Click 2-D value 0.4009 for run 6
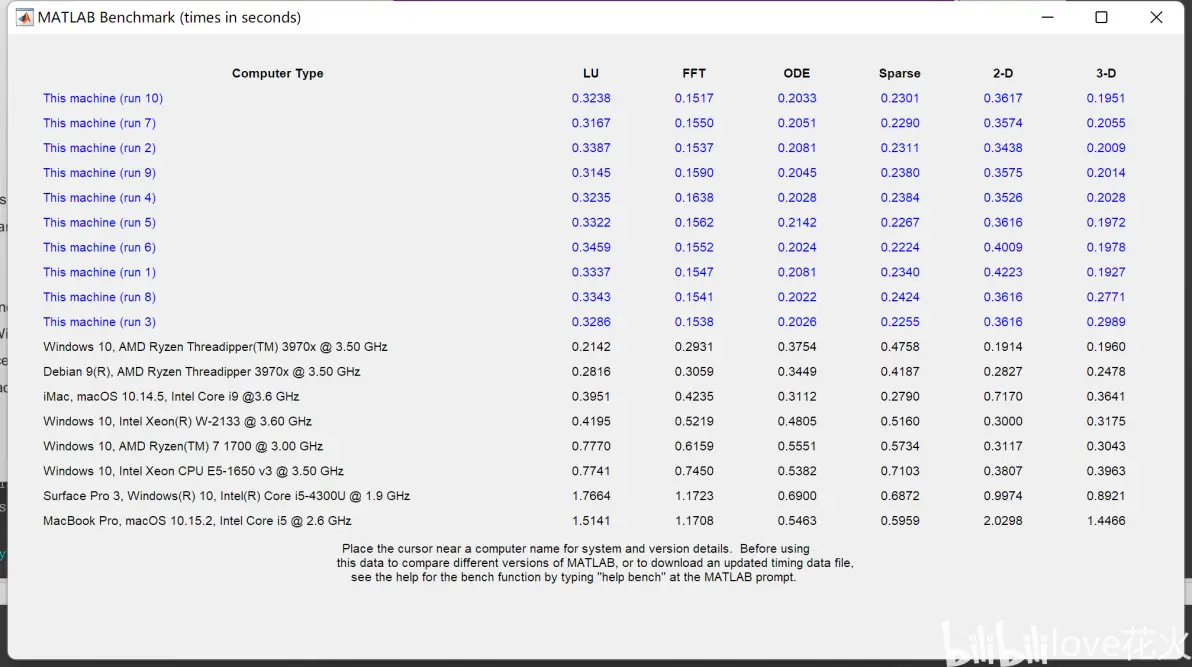Screen dimensions: 1192x667 click(x=1003, y=247)
